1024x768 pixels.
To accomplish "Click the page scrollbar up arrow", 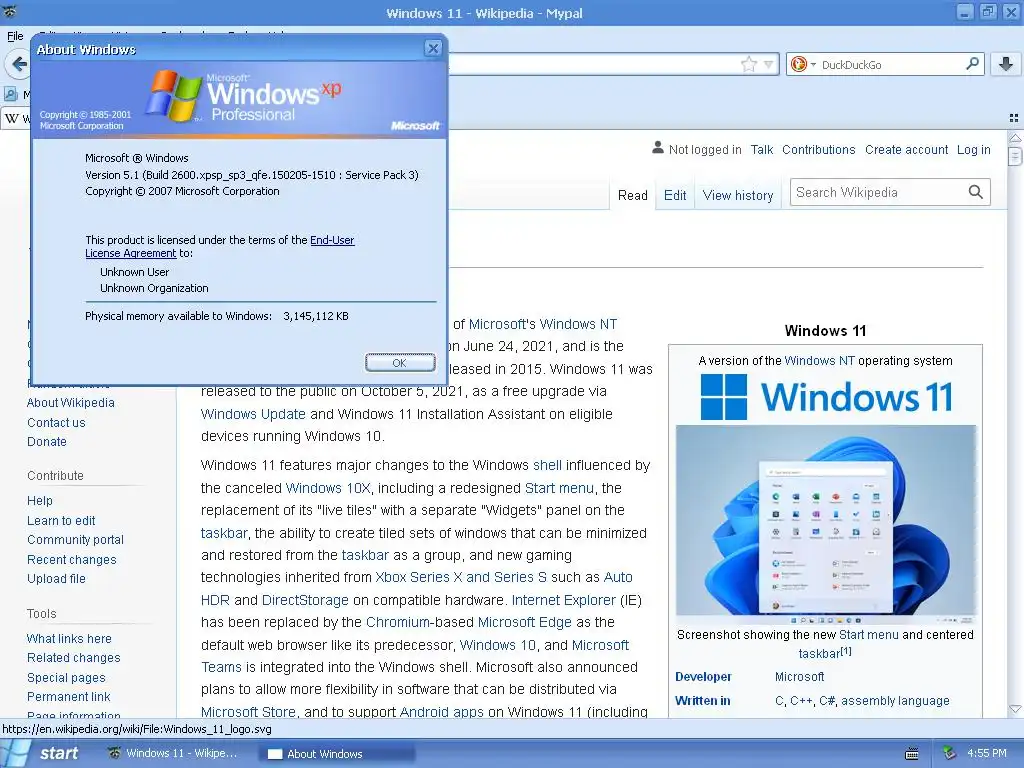I will [x=1015, y=138].
